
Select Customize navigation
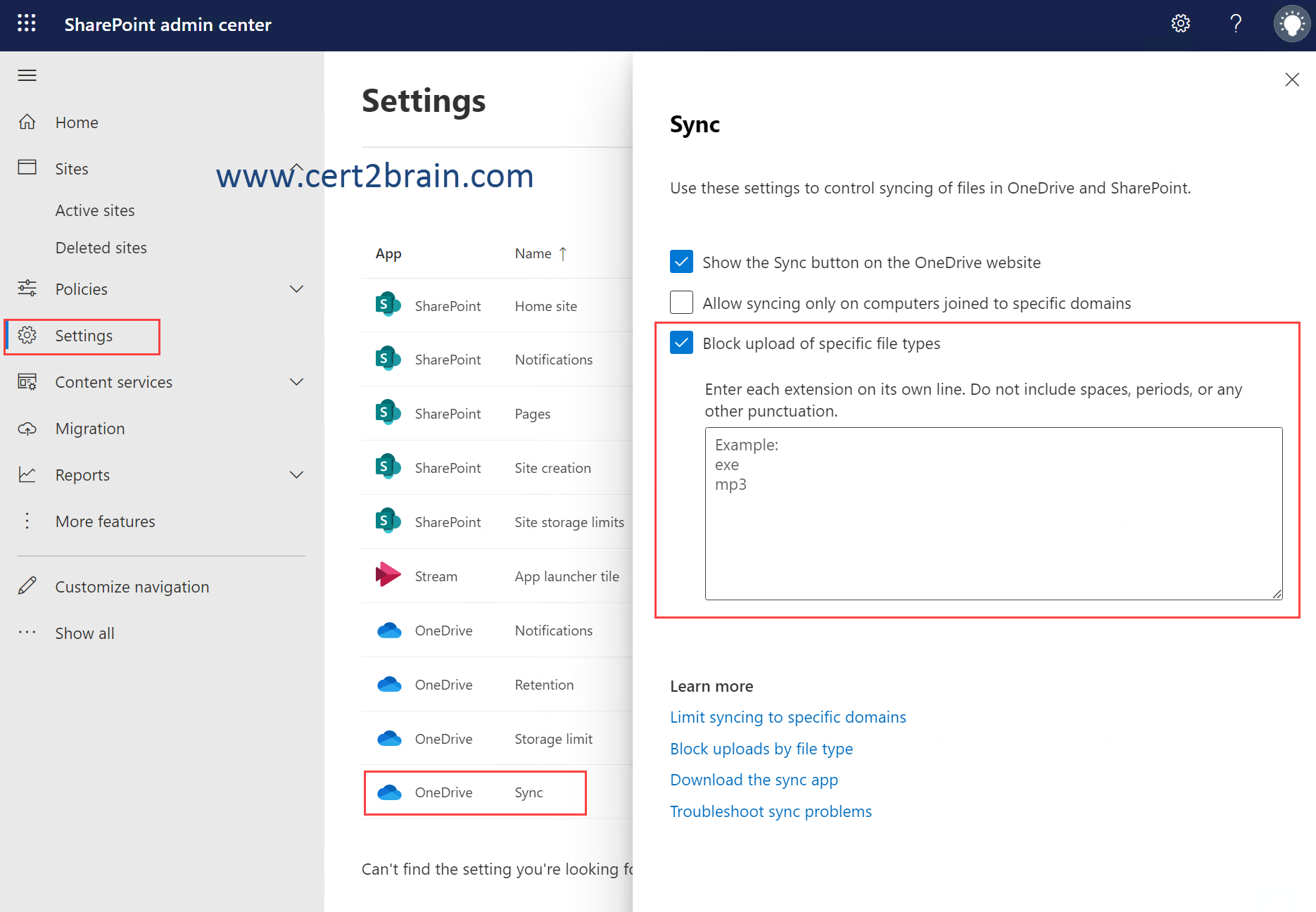(x=132, y=587)
